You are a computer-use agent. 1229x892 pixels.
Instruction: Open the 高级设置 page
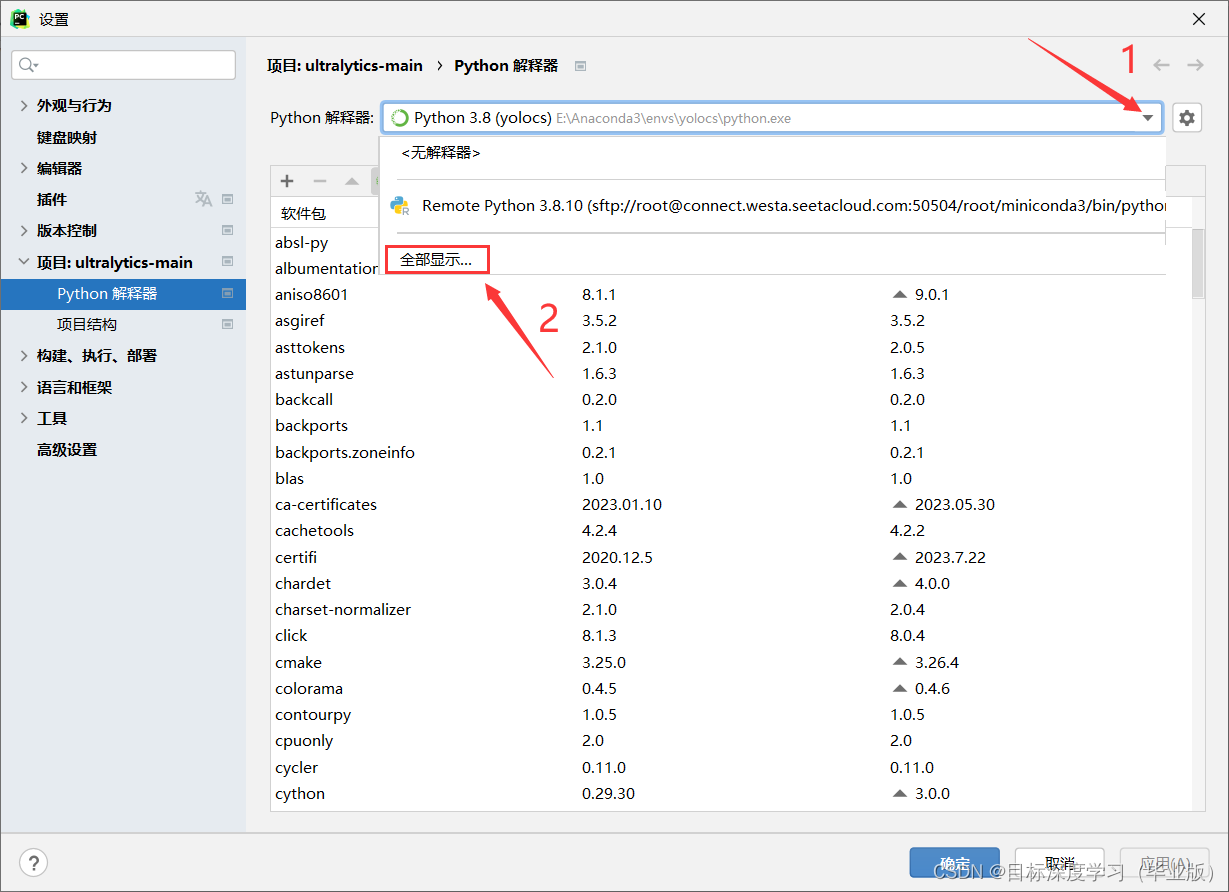pyautogui.click(x=67, y=449)
